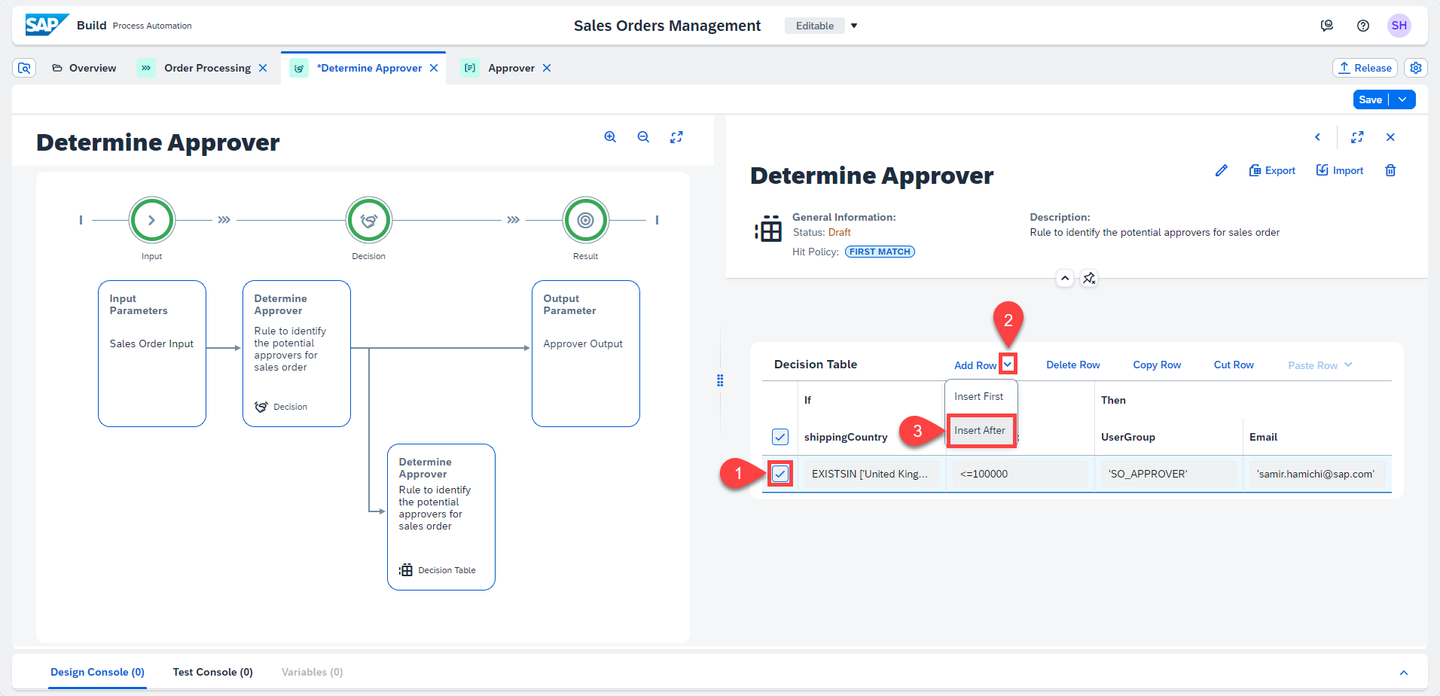The width and height of the screenshot is (1440, 696).
Task: Open the Test Console tab
Action: click(213, 672)
